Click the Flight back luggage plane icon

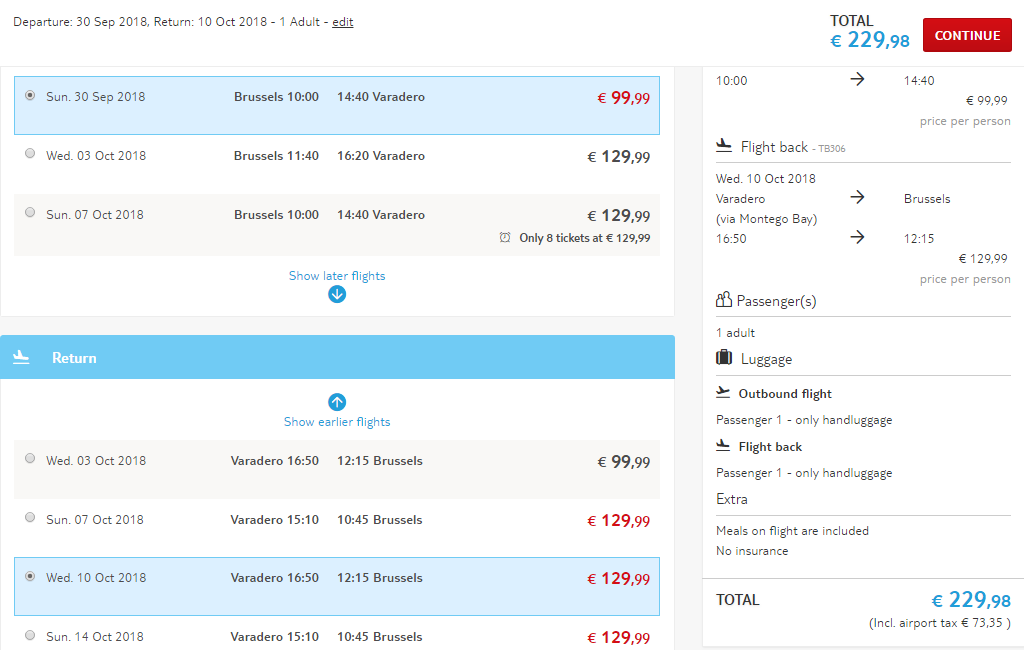pos(723,446)
